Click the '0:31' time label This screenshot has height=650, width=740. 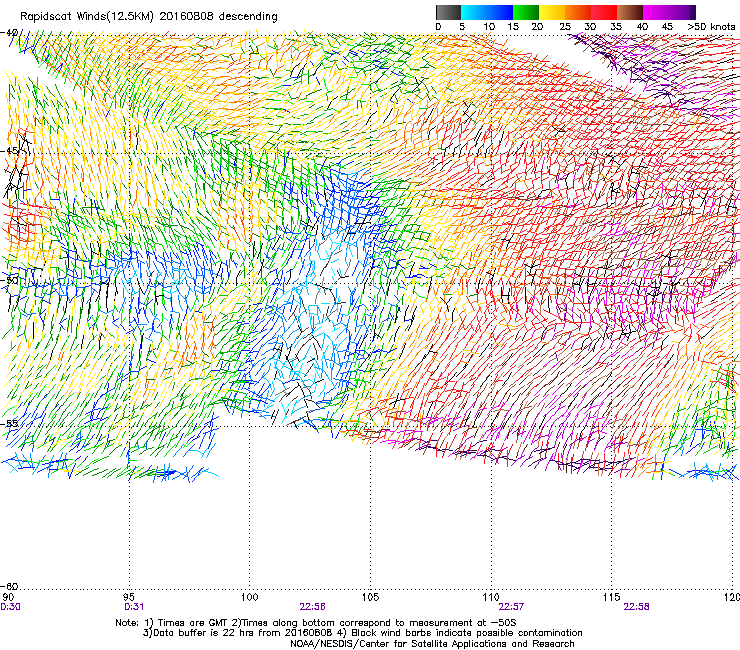pyautogui.click(x=134, y=607)
